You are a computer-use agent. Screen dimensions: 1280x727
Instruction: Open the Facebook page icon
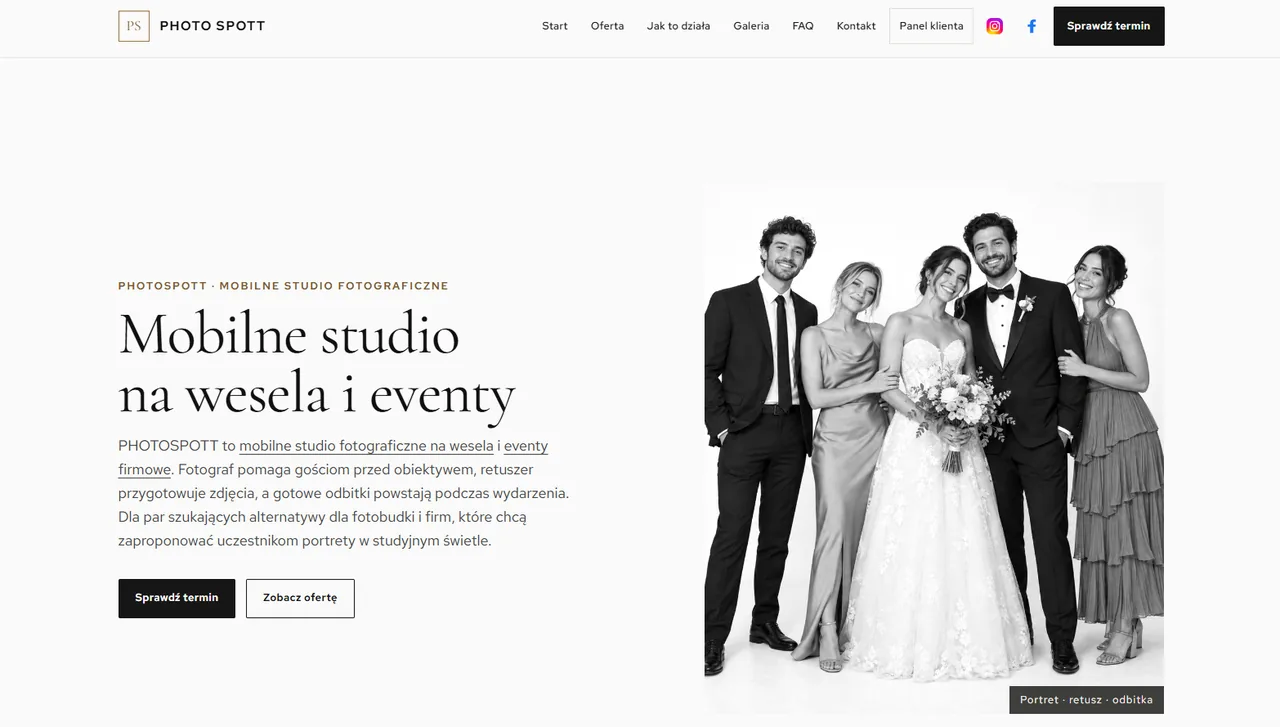[1032, 26]
